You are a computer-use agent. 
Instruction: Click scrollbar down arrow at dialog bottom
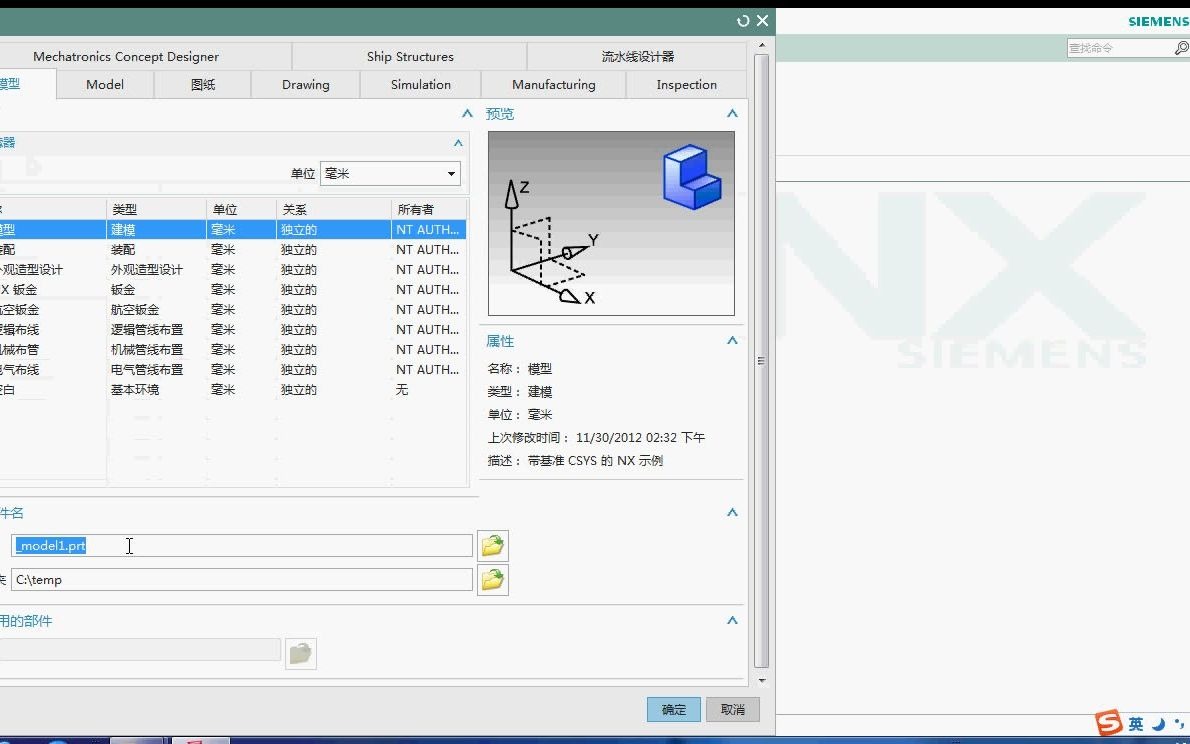[x=762, y=681]
